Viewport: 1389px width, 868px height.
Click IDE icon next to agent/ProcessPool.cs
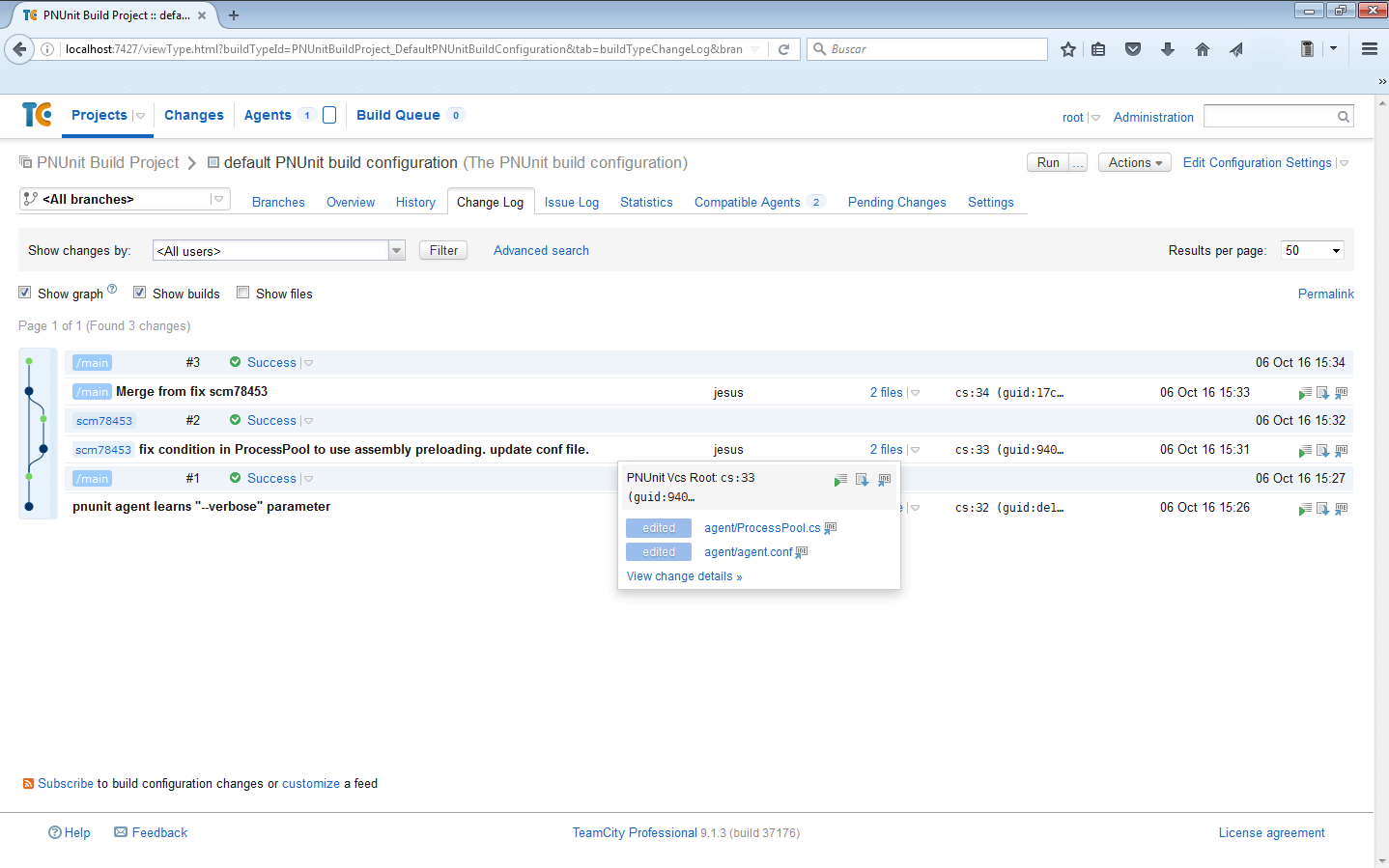[831, 528]
